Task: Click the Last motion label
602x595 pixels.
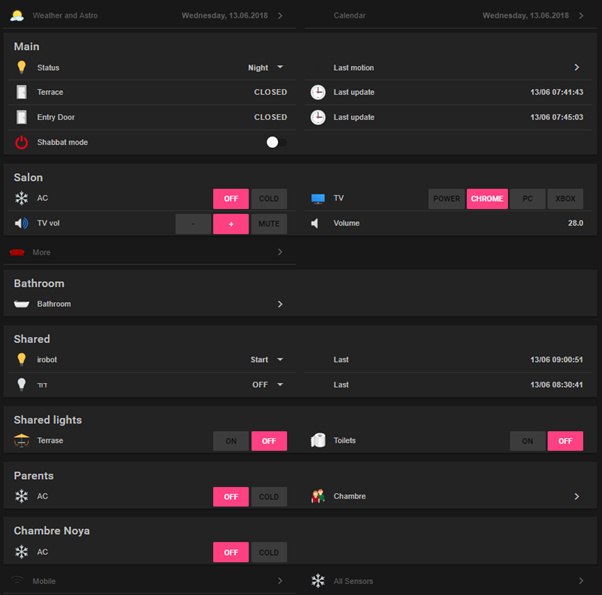Action: point(354,68)
